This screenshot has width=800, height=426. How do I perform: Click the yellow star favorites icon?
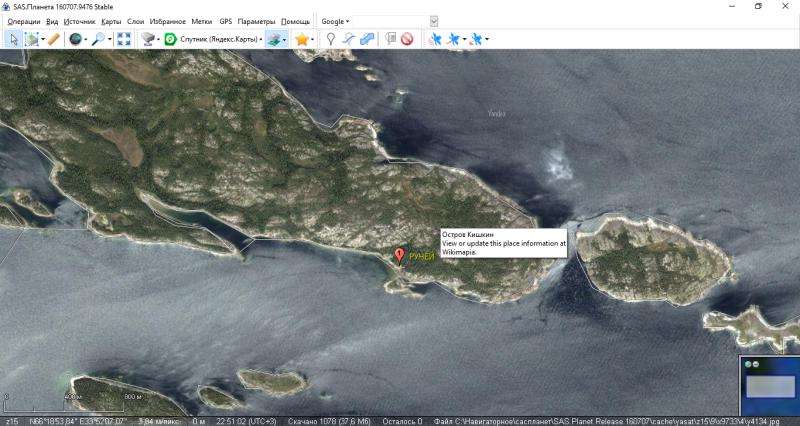pos(301,39)
